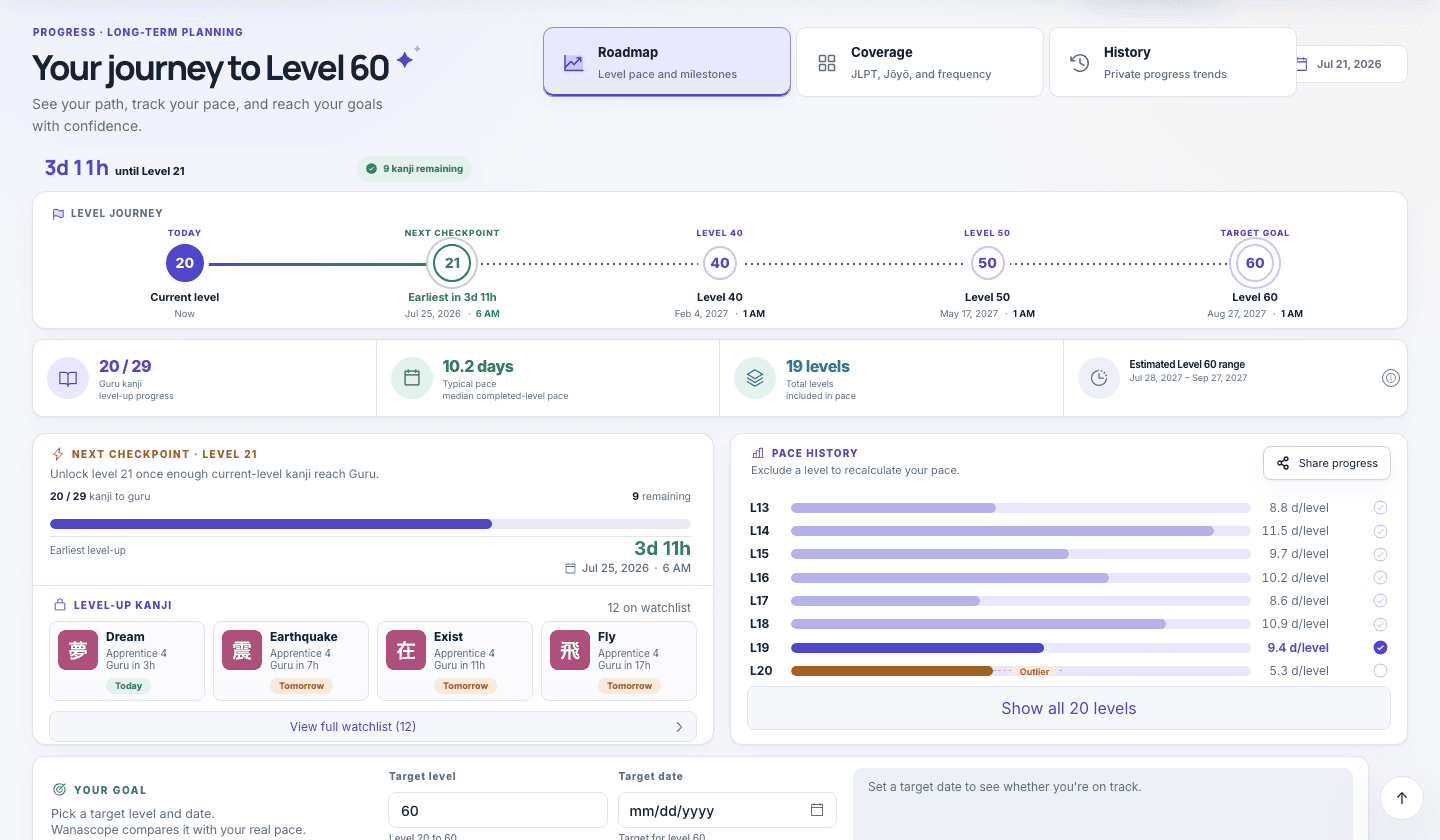1440x840 pixels.
Task: Click the scroll-to-top arrow button
Action: [x=1401, y=798]
